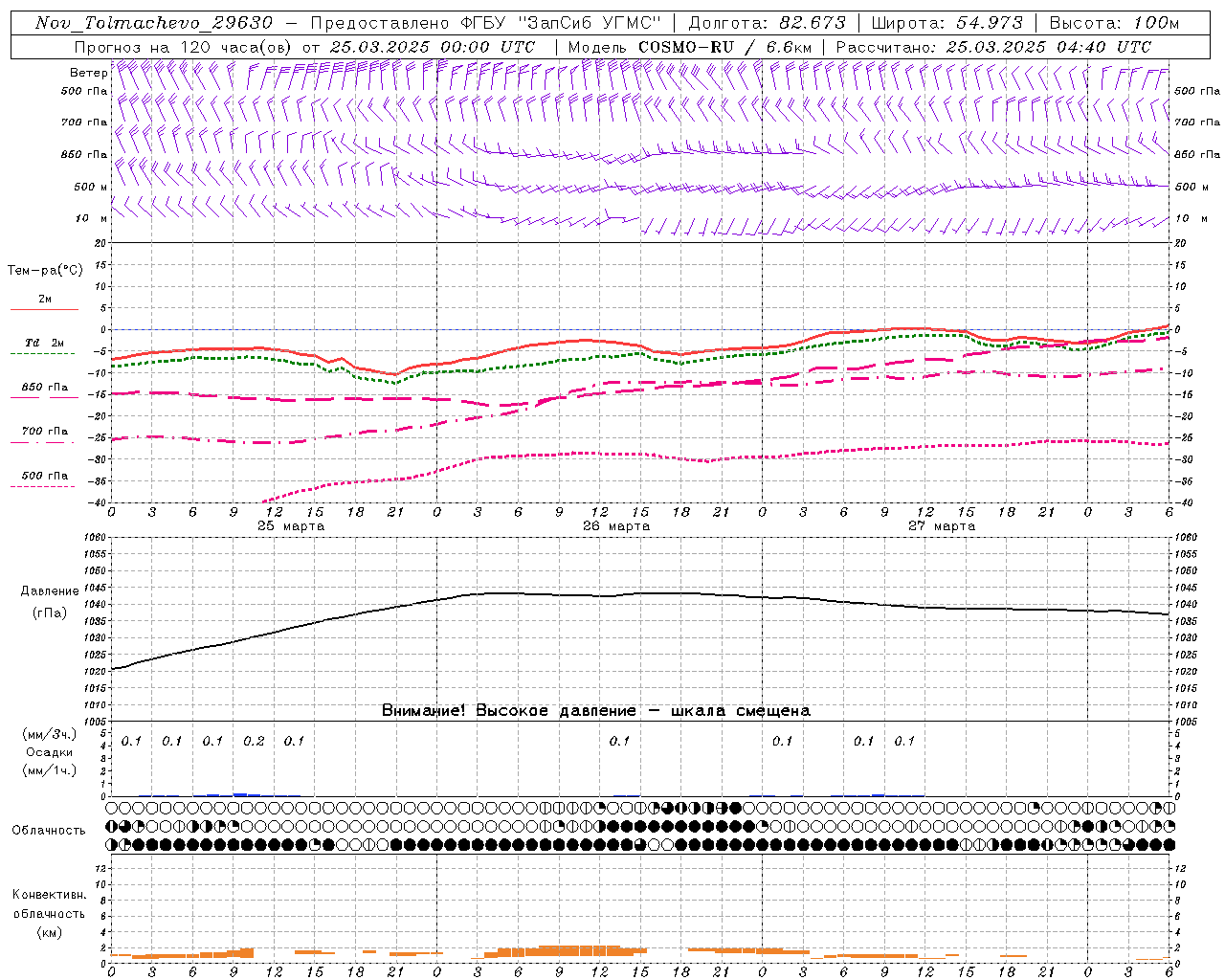Image resolution: width=1225 pixels, height=980 pixels.
Task: Select the 10 м wind level label on left
Action: click(92, 218)
